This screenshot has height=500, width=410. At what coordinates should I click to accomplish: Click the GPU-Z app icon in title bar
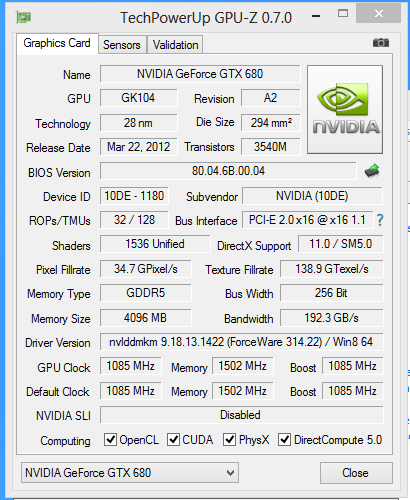pos(24,17)
